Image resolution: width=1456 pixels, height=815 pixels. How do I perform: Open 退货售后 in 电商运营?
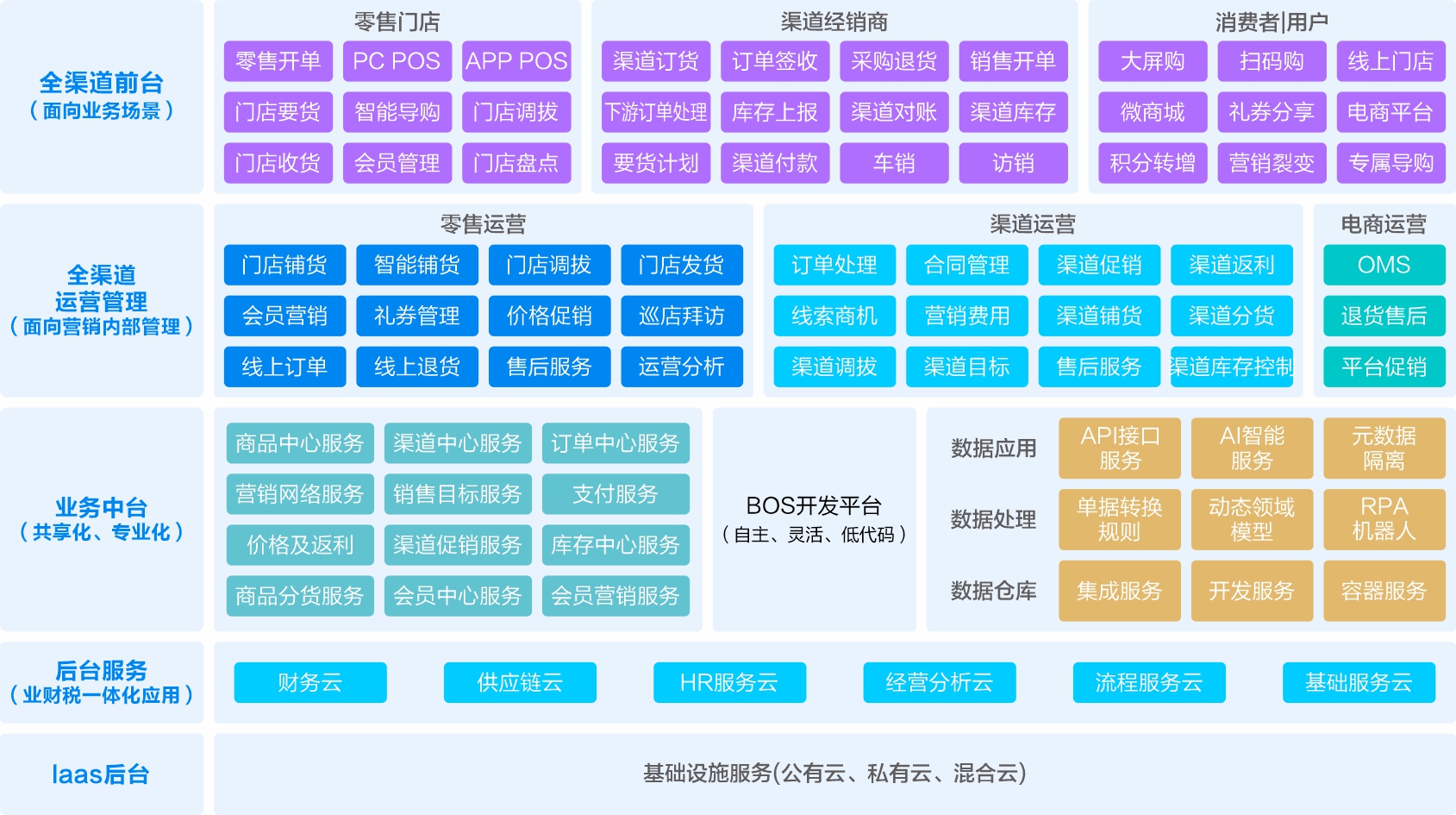(x=1384, y=316)
